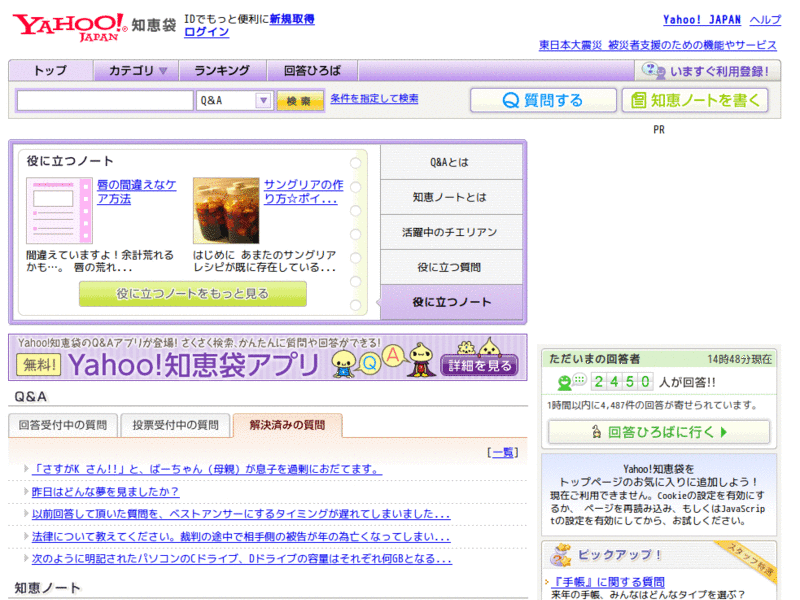Expand the カテゴリ menu arrow
800x600 pixels.
tap(163, 71)
